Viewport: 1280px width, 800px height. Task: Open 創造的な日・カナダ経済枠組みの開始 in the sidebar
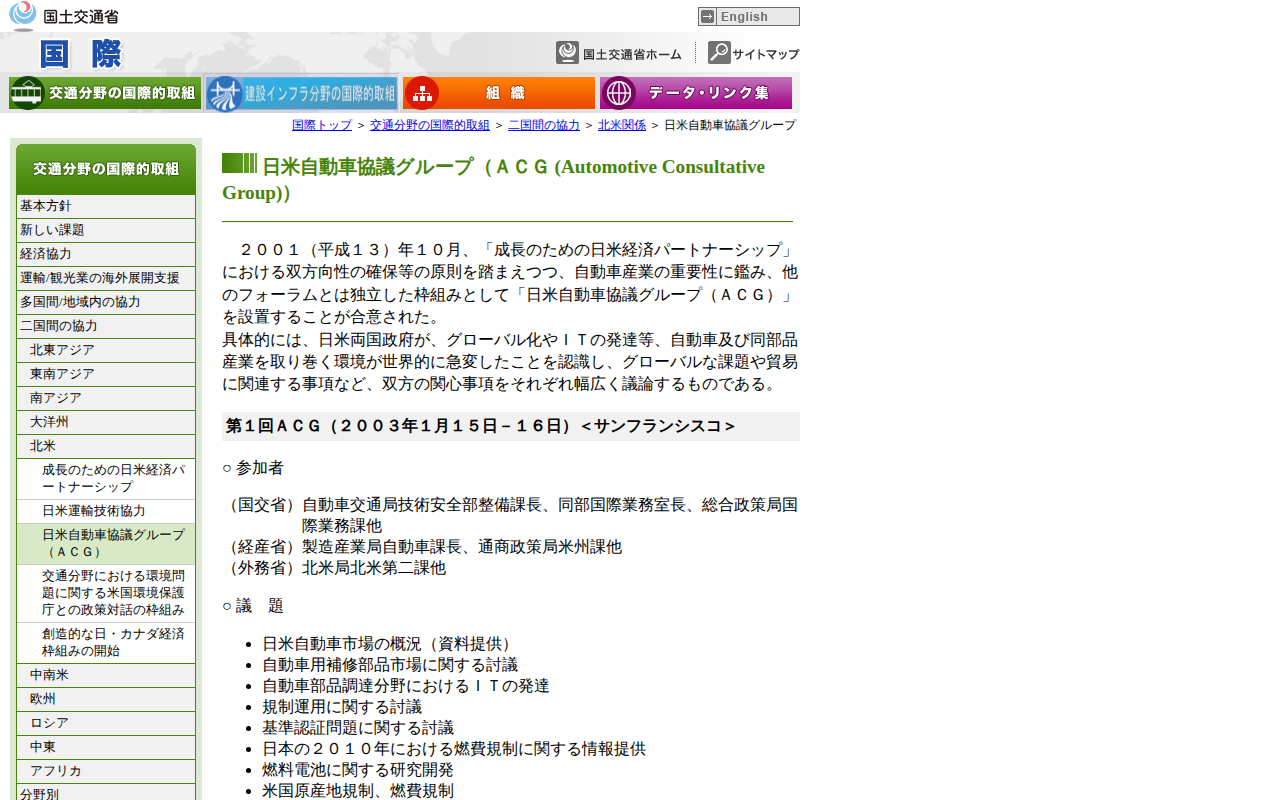106,642
